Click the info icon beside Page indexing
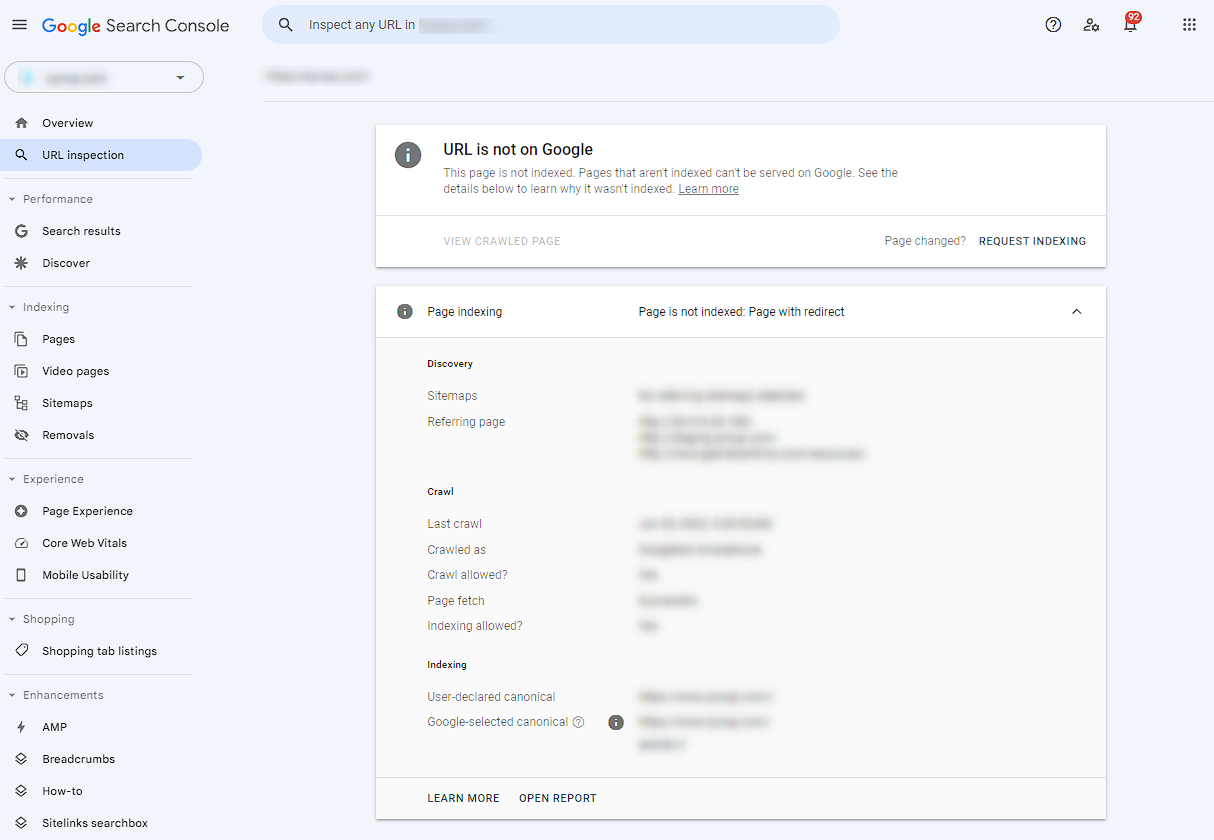Viewport: 1214px width, 840px height. [405, 312]
